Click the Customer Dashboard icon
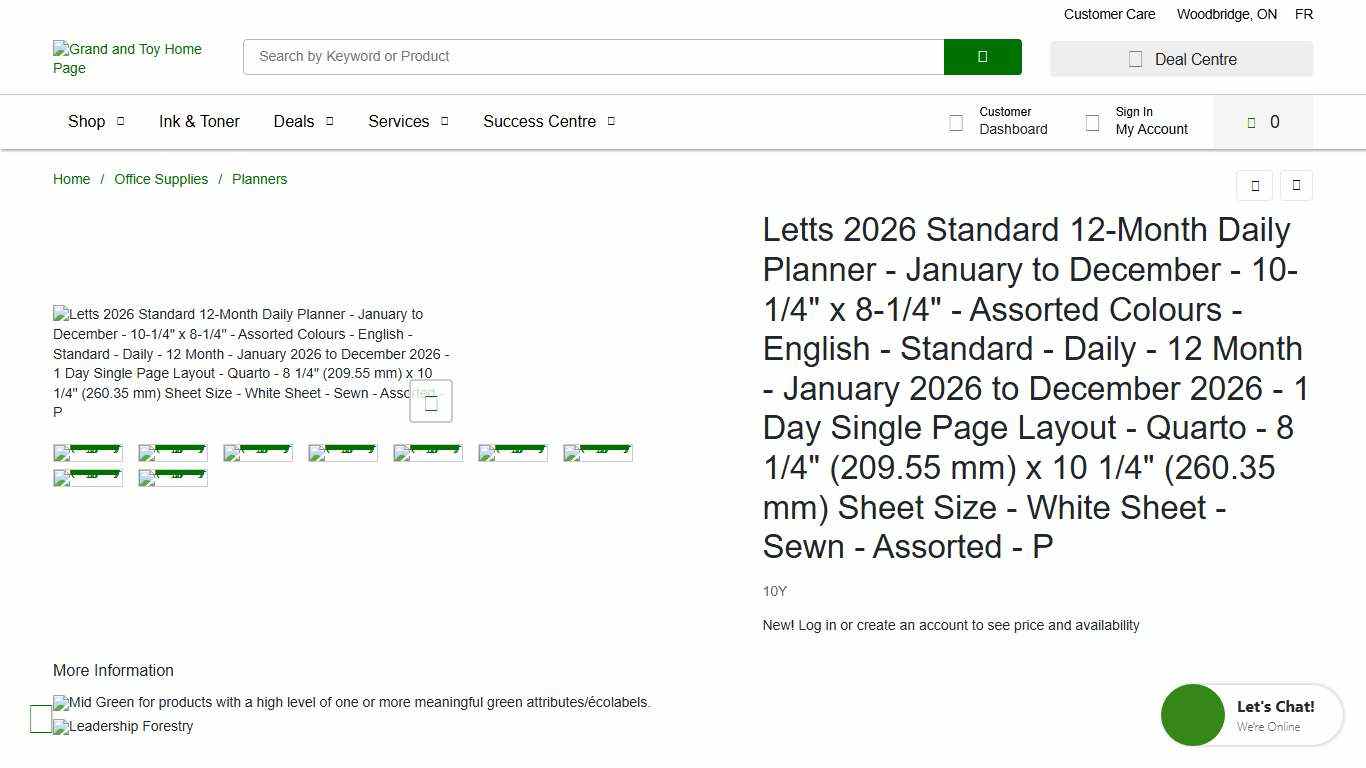This screenshot has width=1366, height=768. tap(956, 122)
